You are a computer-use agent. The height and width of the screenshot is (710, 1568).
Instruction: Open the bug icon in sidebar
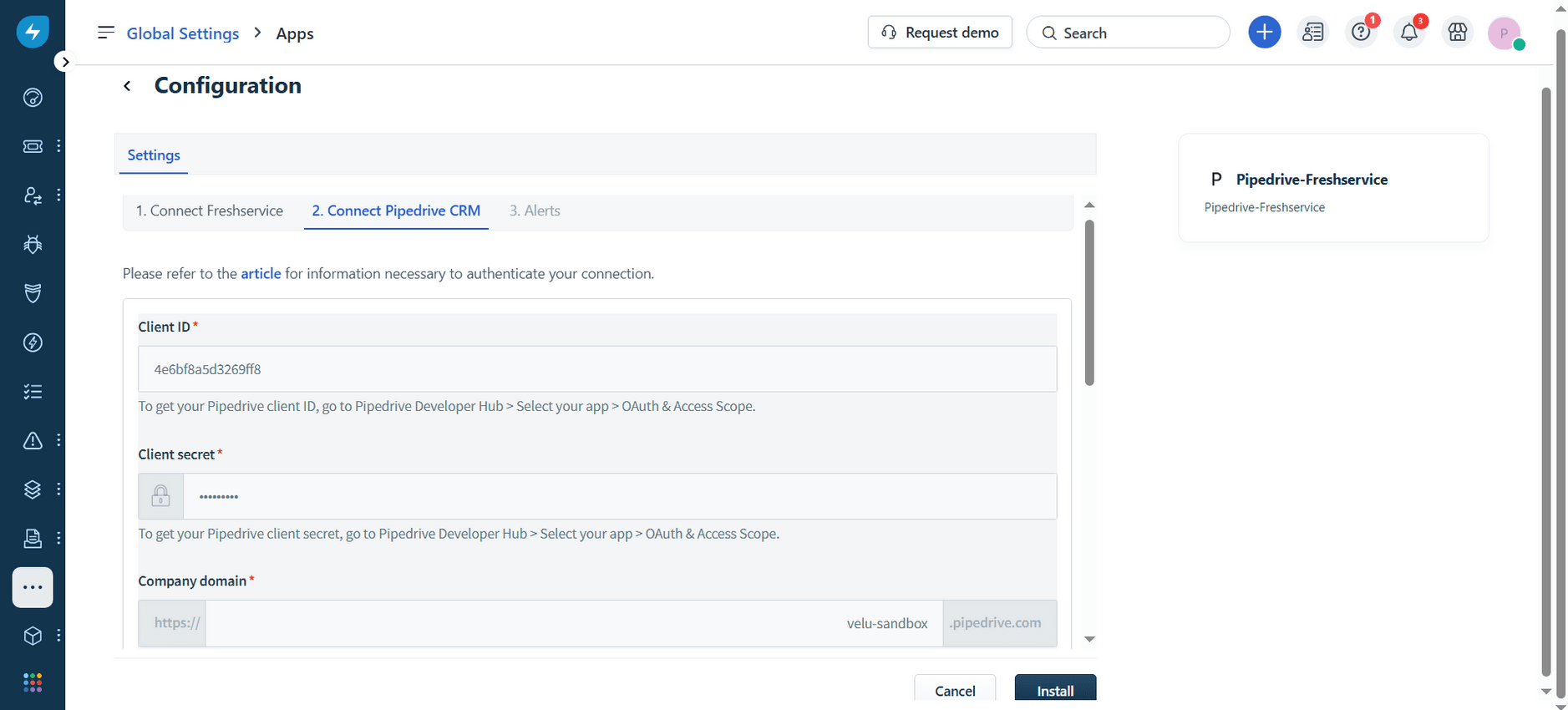click(x=33, y=244)
